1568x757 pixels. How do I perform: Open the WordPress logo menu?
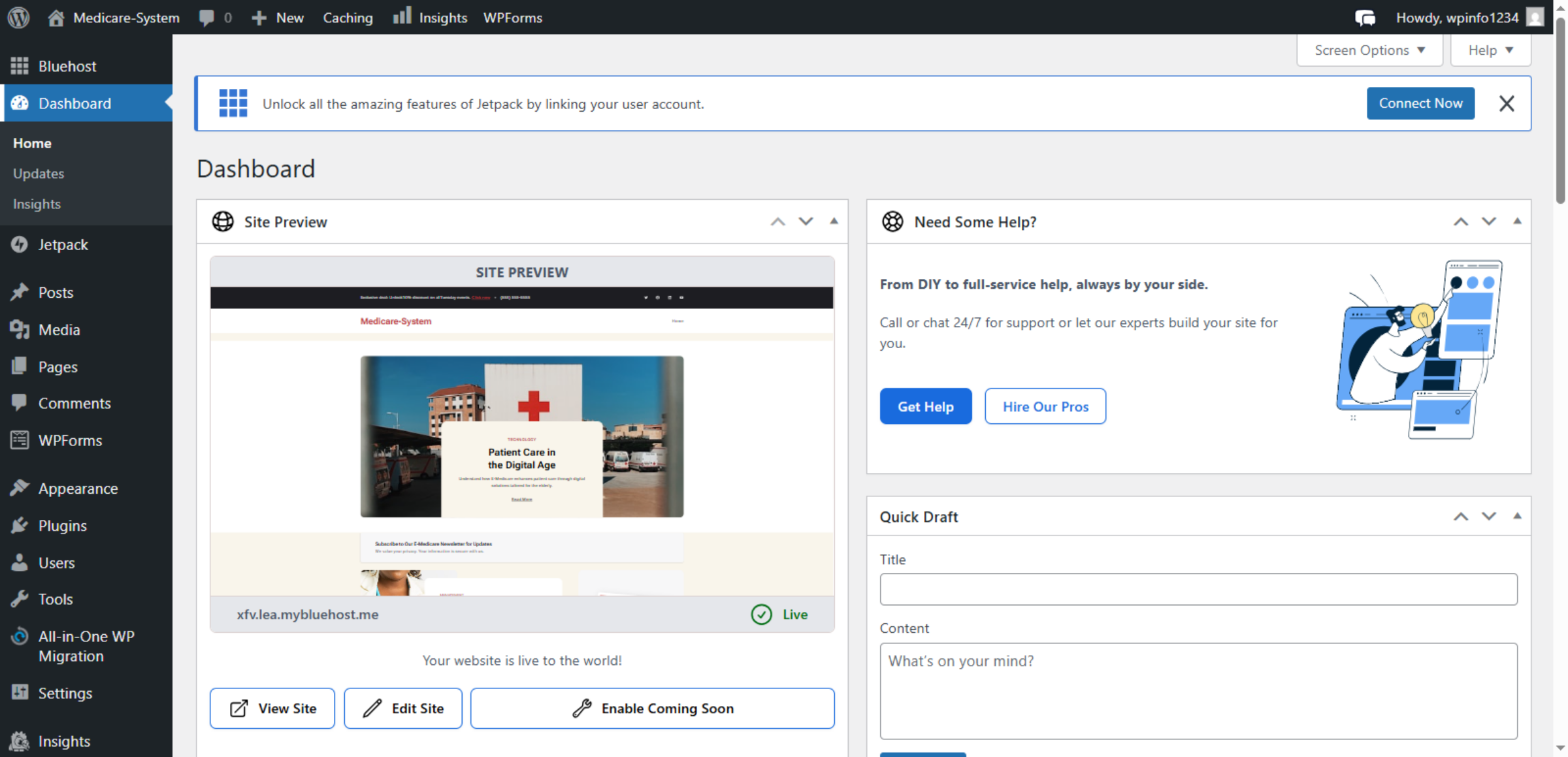(x=18, y=17)
